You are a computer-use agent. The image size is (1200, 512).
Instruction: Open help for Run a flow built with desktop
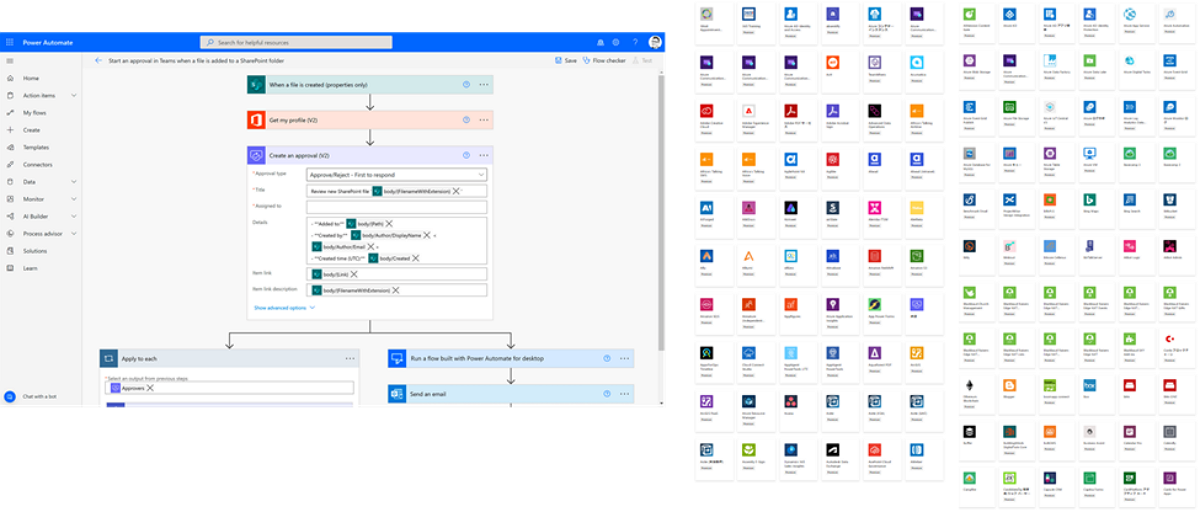606,358
